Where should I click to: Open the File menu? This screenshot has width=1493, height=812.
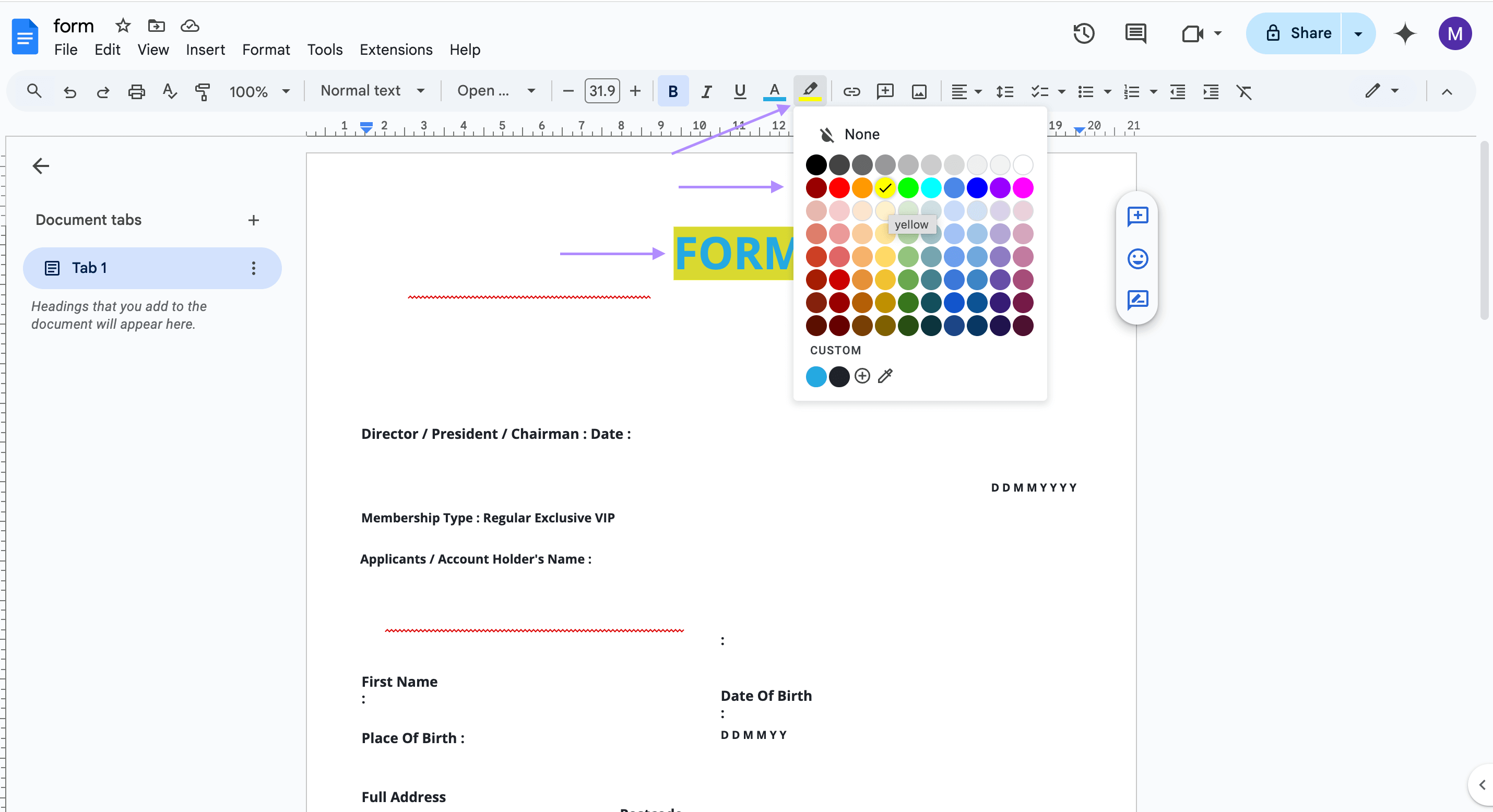click(65, 50)
